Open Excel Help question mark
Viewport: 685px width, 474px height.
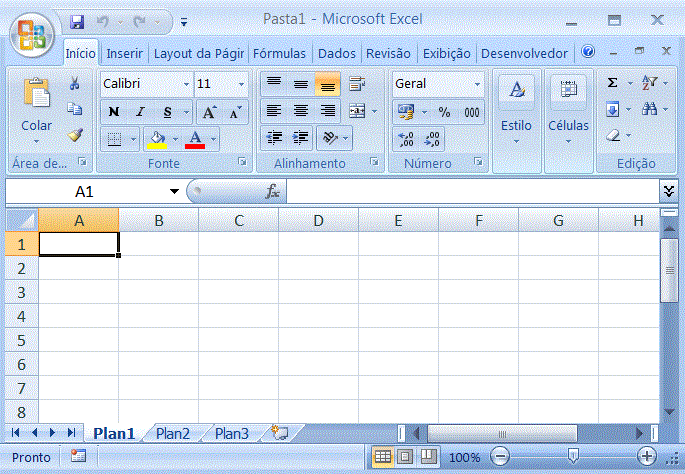click(x=588, y=52)
